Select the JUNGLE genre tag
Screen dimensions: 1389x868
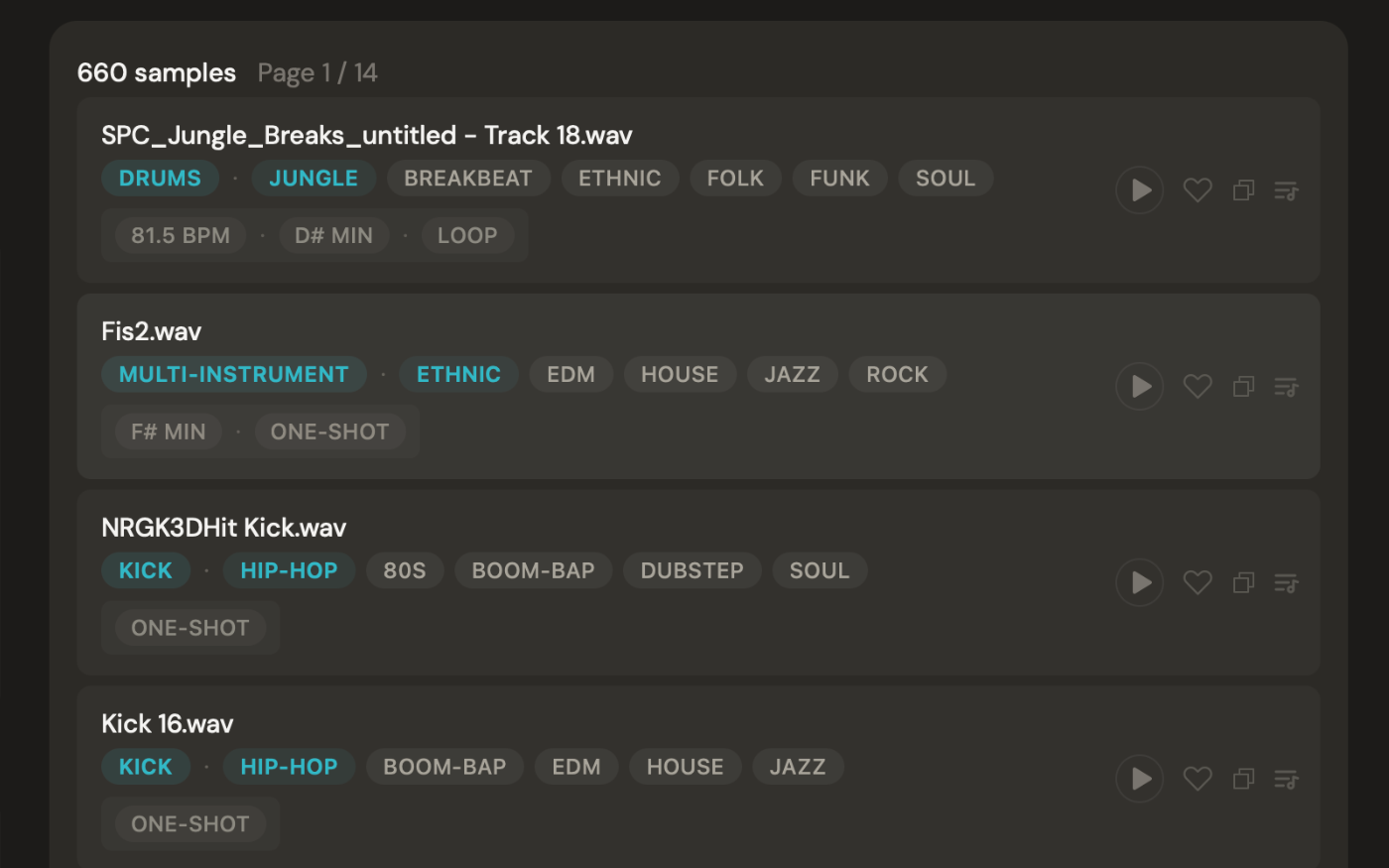click(314, 179)
